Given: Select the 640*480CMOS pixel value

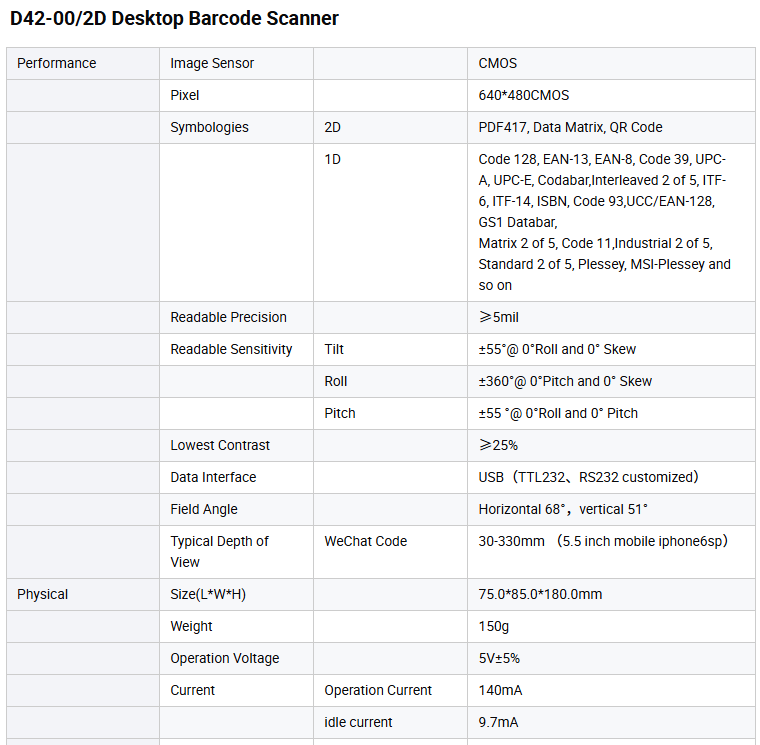Looking at the screenshot, I should click(x=524, y=95).
